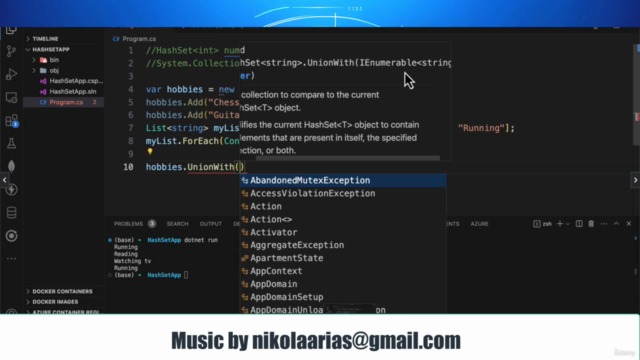Choose AccessViolationException suggestion

tap(343, 193)
